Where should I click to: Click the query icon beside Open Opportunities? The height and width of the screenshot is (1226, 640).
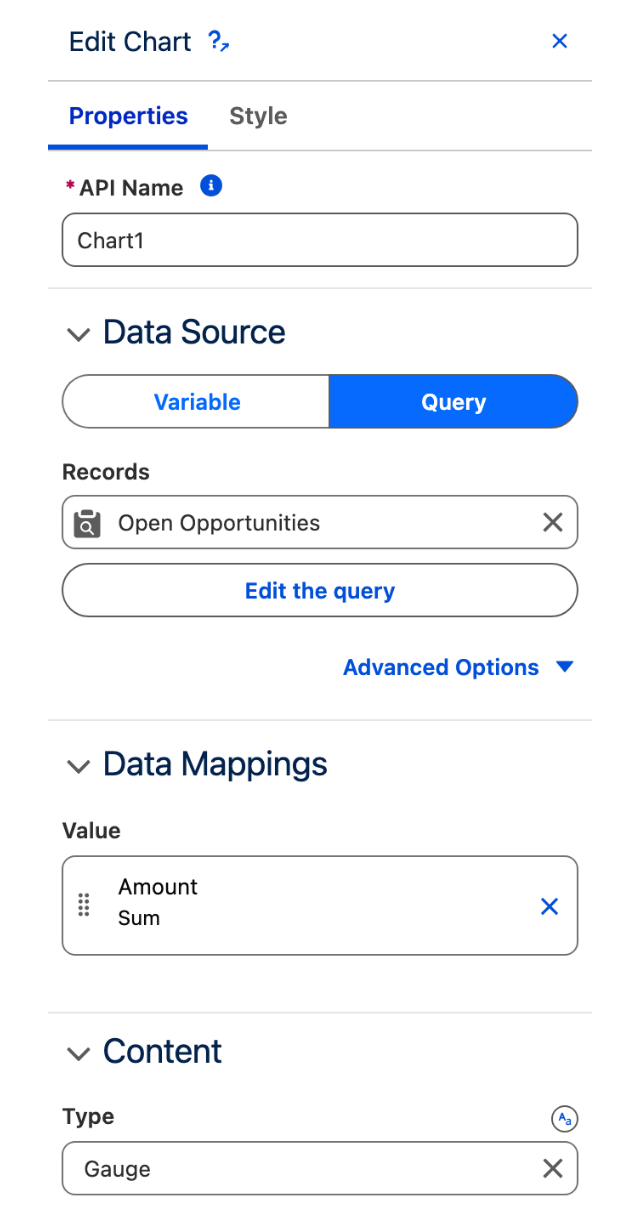pos(88,523)
